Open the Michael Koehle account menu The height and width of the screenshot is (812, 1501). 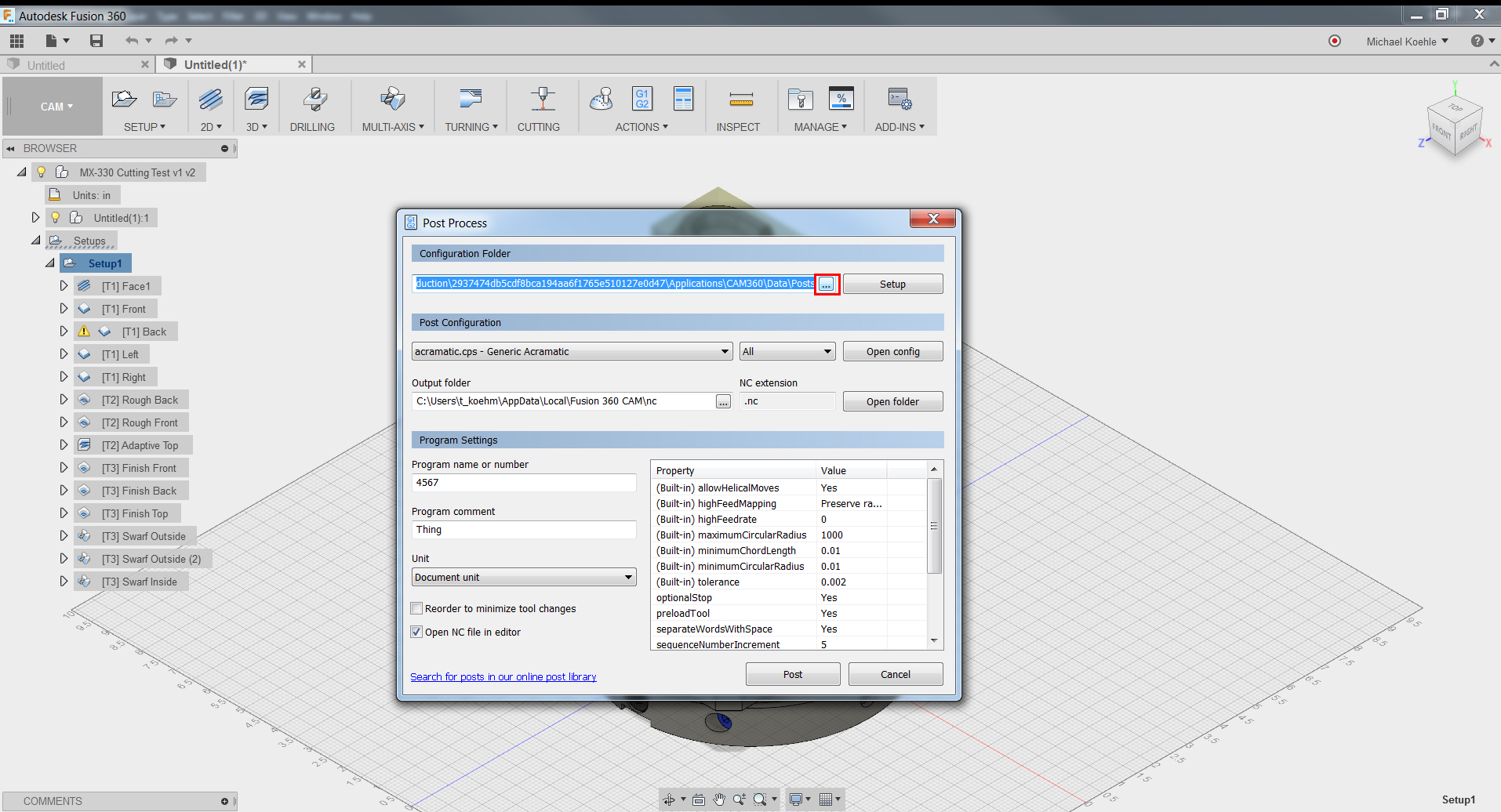point(1407,42)
